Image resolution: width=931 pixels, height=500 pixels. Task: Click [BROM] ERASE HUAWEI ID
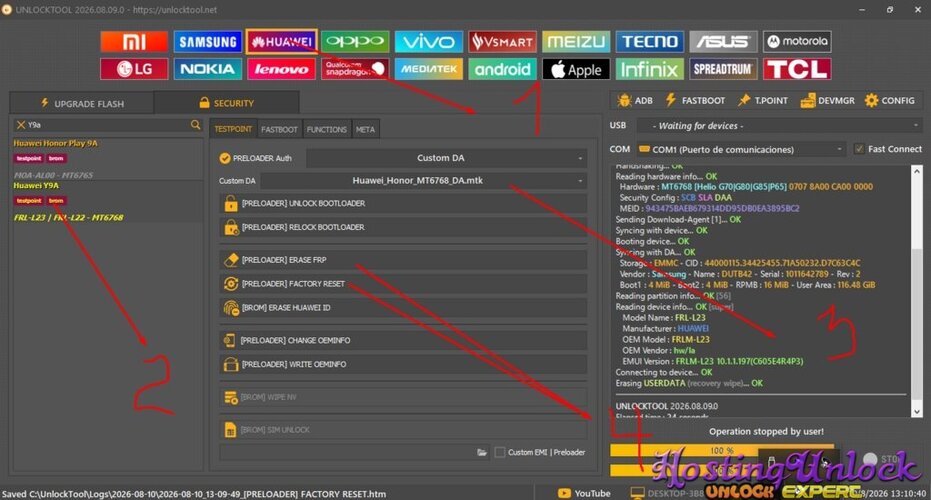click(x=403, y=308)
